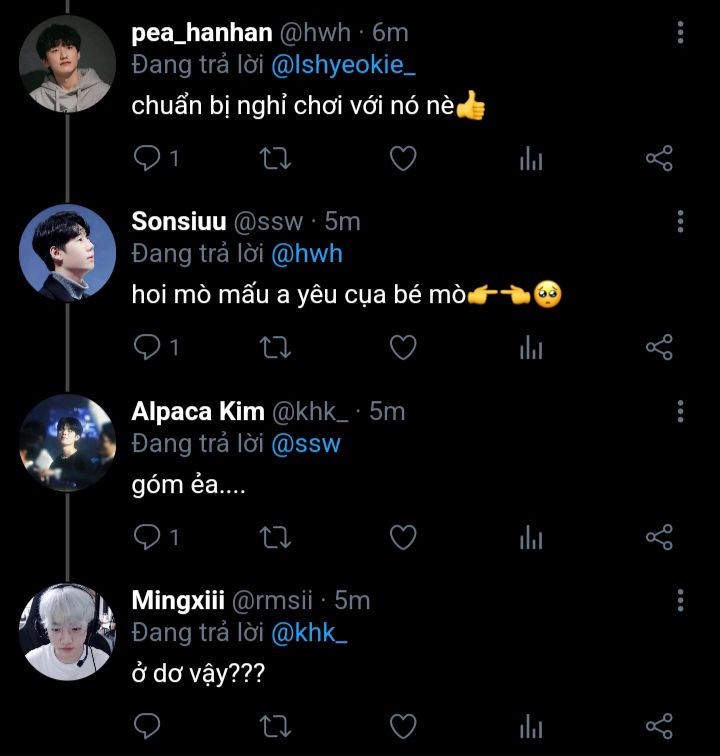Open analytics on Alpaca Kim's tweet
Screen dimensions: 720x756
point(531,538)
